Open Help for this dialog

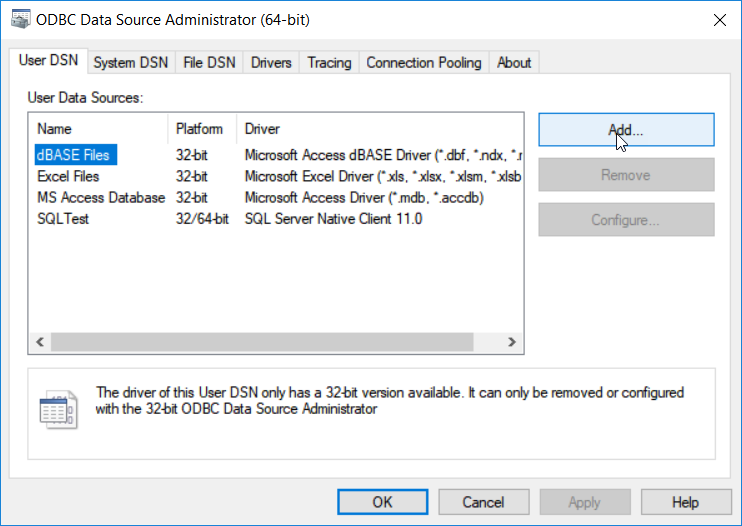[685, 502]
